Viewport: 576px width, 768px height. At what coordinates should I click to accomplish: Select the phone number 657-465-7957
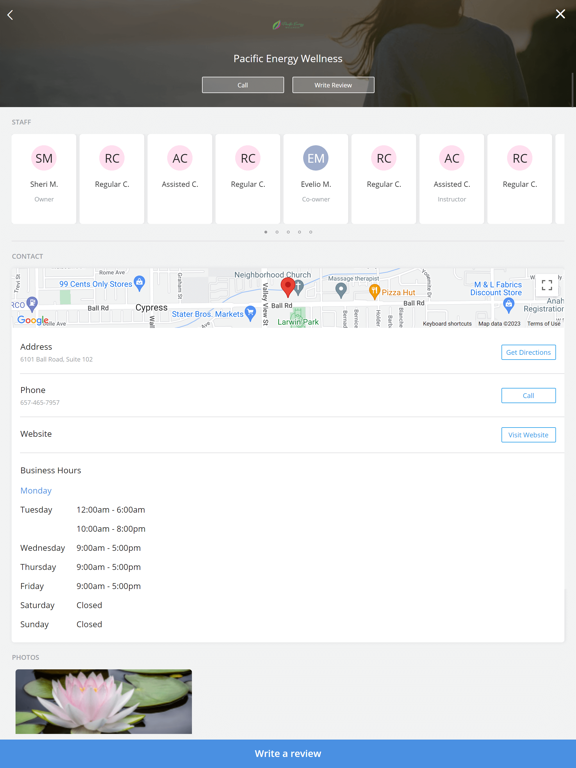[x=40, y=403]
